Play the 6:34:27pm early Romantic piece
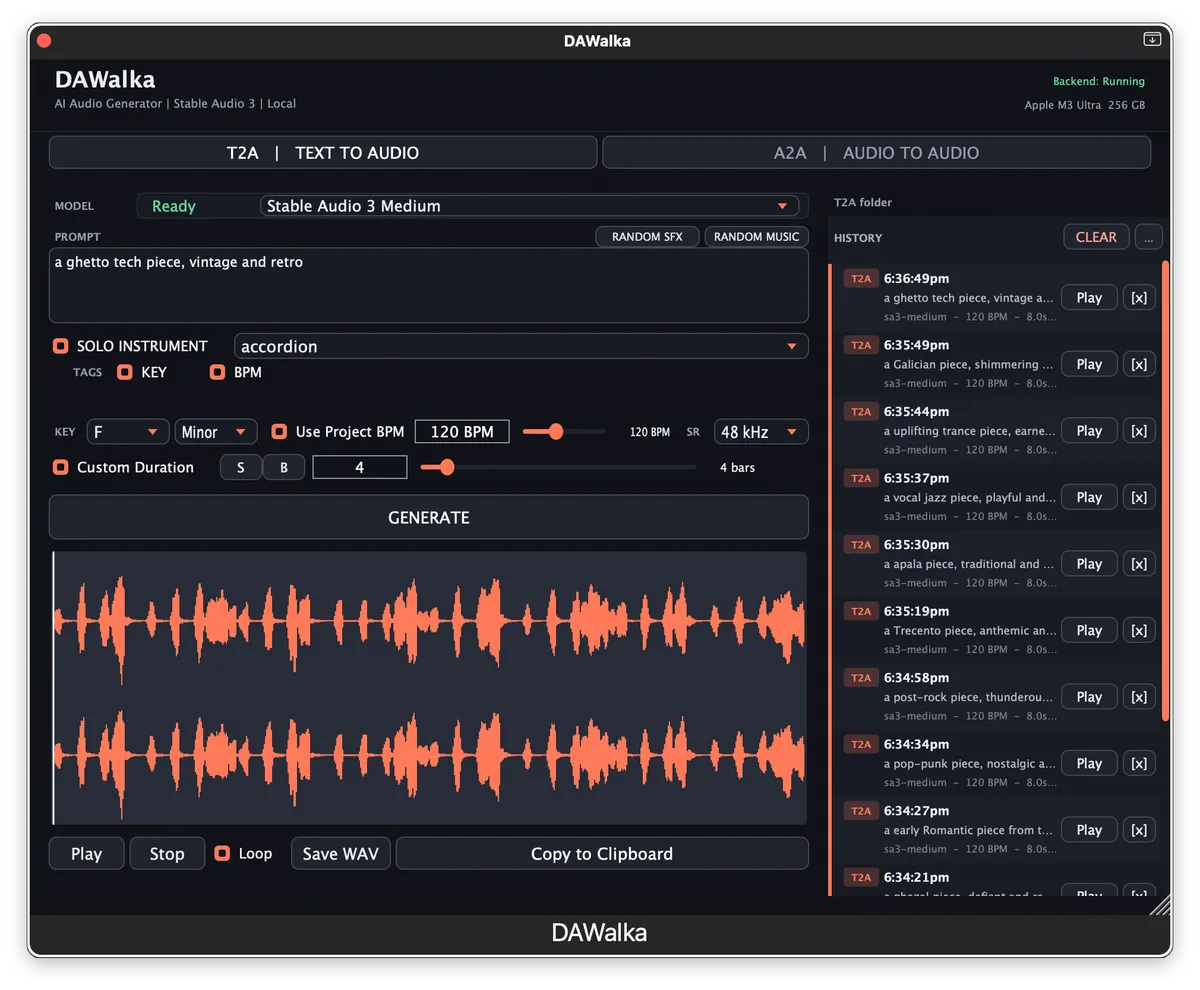Viewport: 1200px width, 990px height. pos(1089,830)
